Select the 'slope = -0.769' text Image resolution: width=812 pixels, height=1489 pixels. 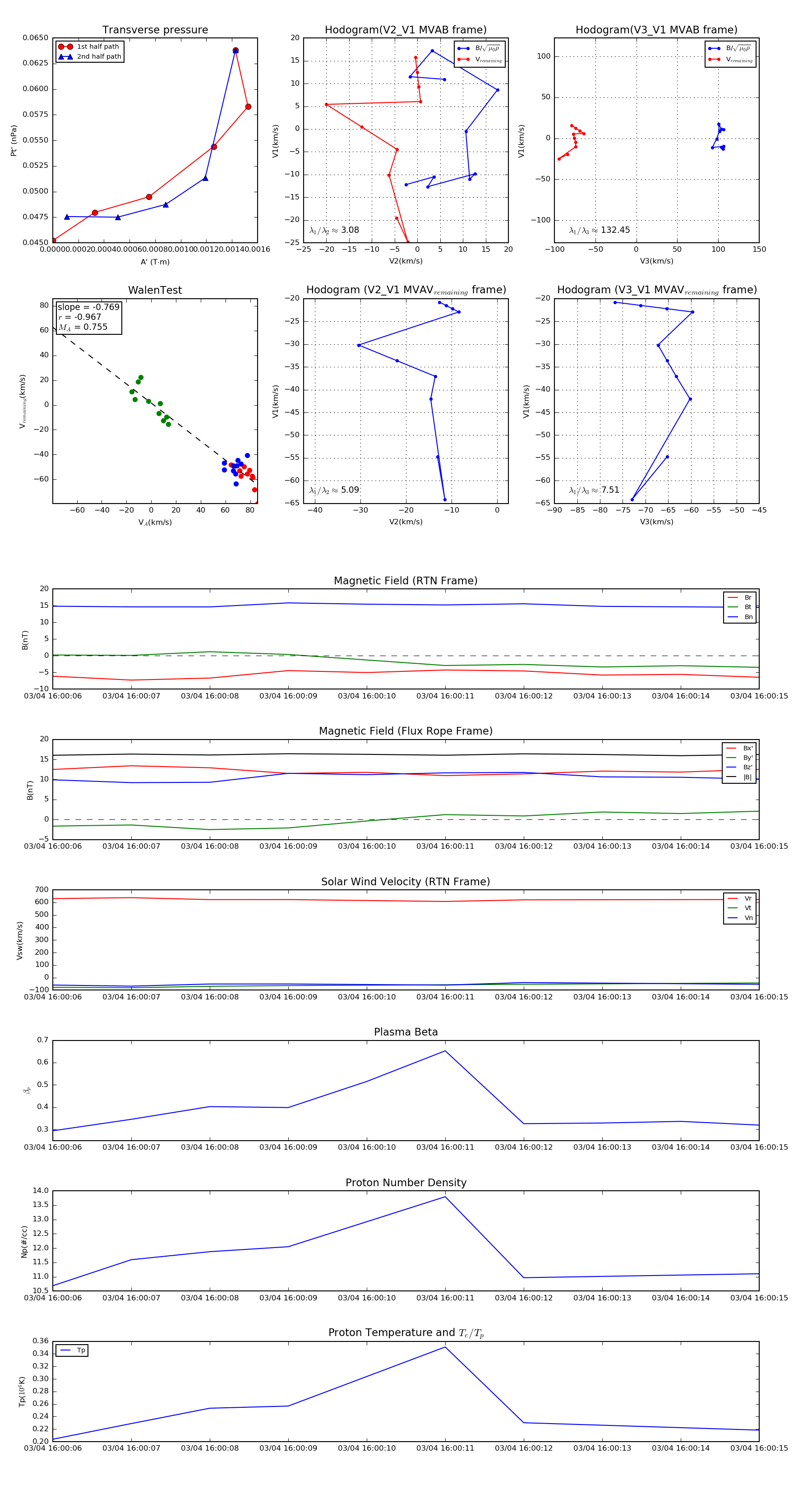click(x=88, y=307)
